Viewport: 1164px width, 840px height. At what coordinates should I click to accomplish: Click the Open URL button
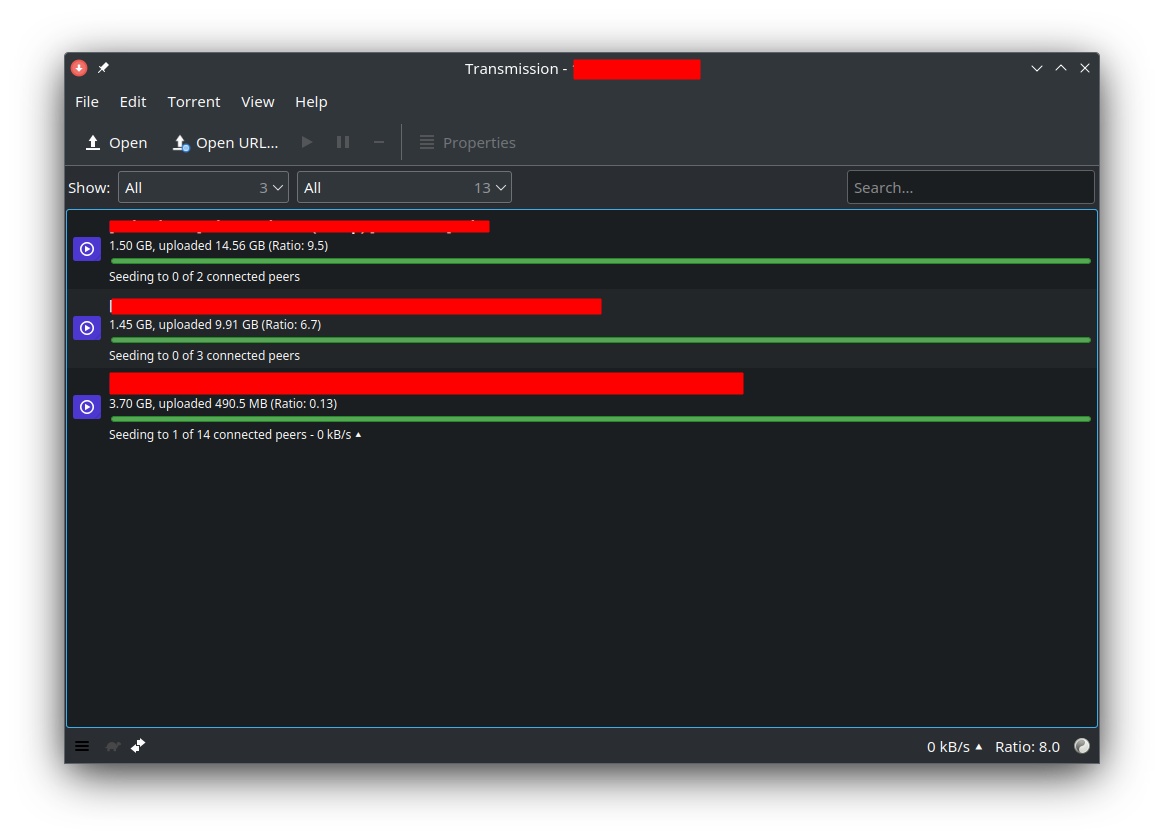click(225, 142)
